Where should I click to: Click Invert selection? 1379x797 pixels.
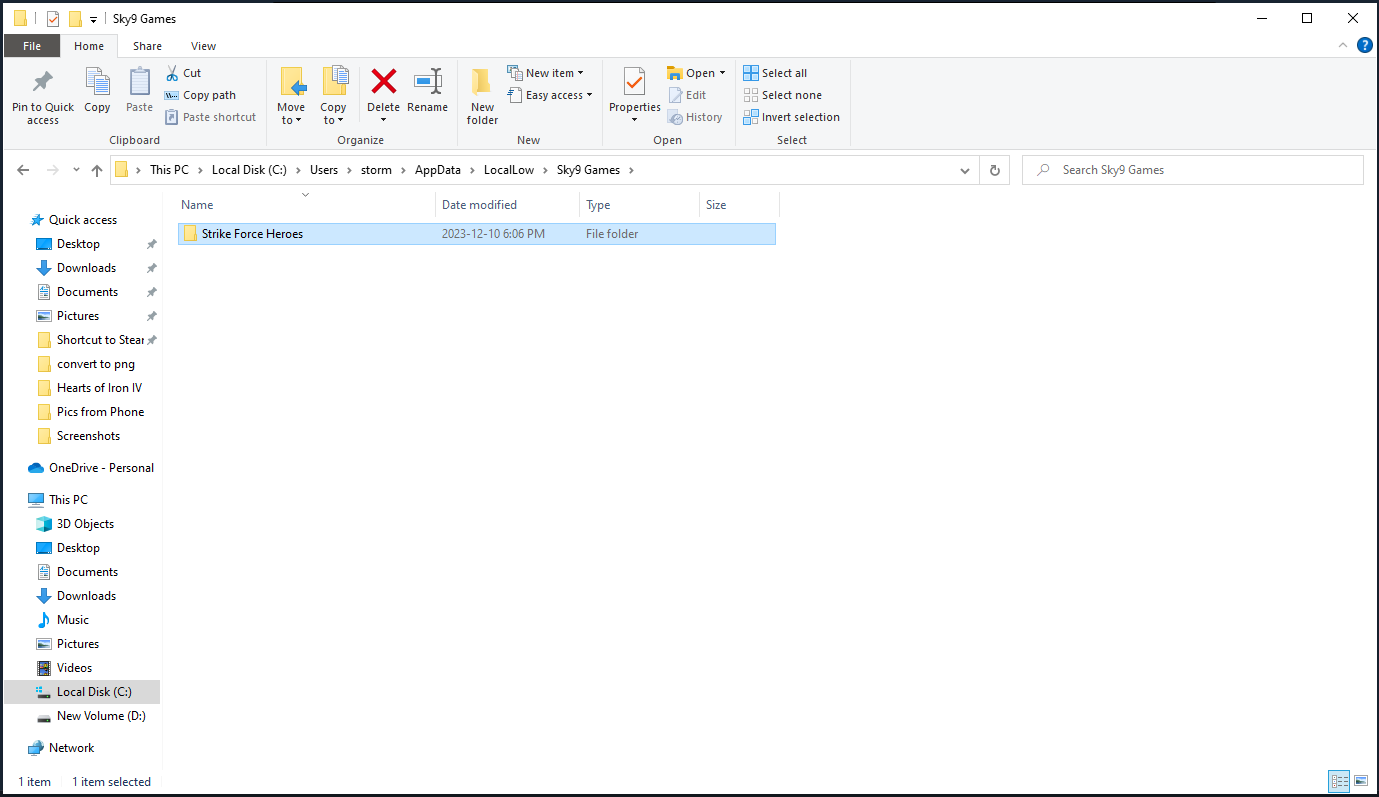point(791,117)
